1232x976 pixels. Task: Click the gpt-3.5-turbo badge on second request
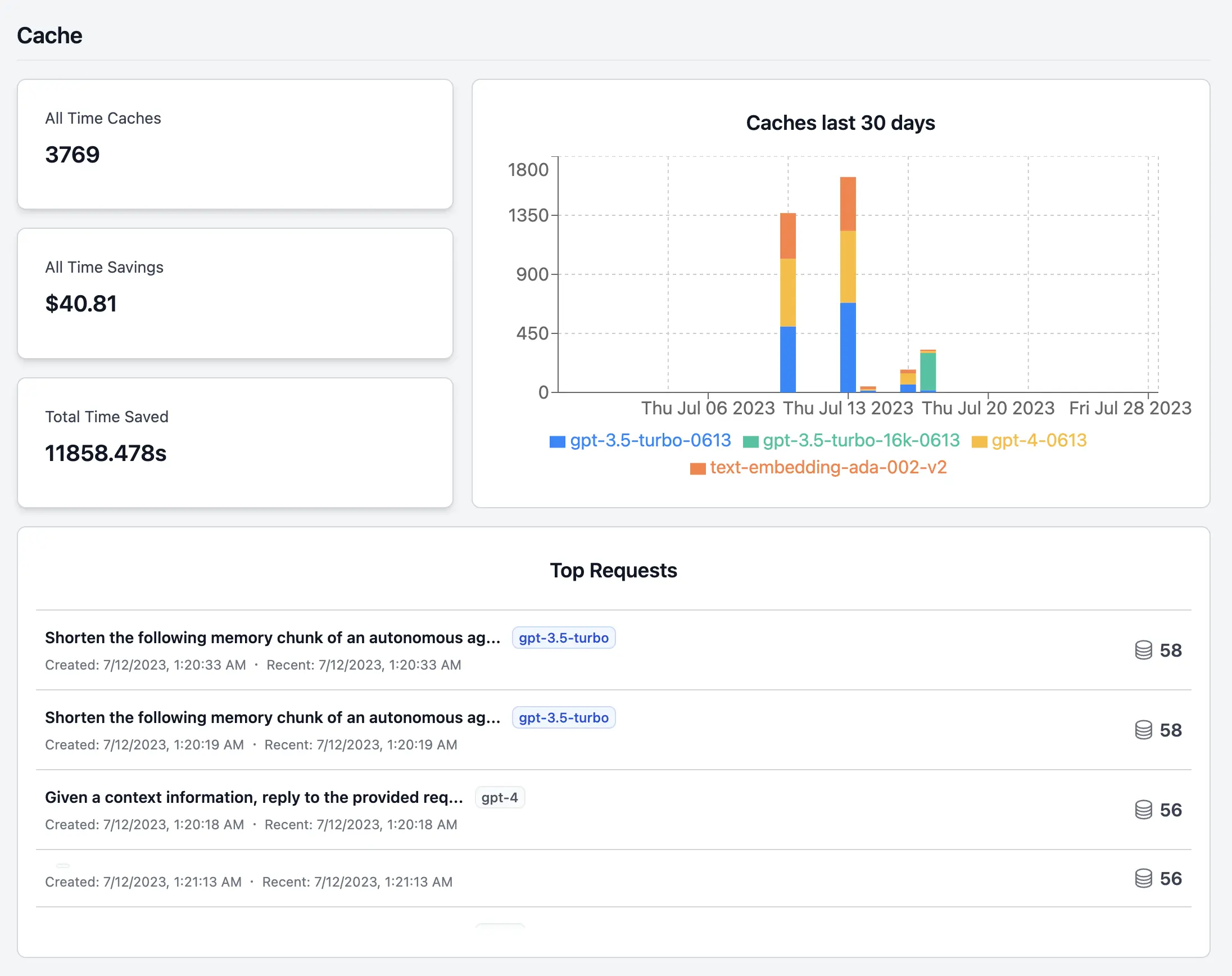pyautogui.click(x=563, y=718)
